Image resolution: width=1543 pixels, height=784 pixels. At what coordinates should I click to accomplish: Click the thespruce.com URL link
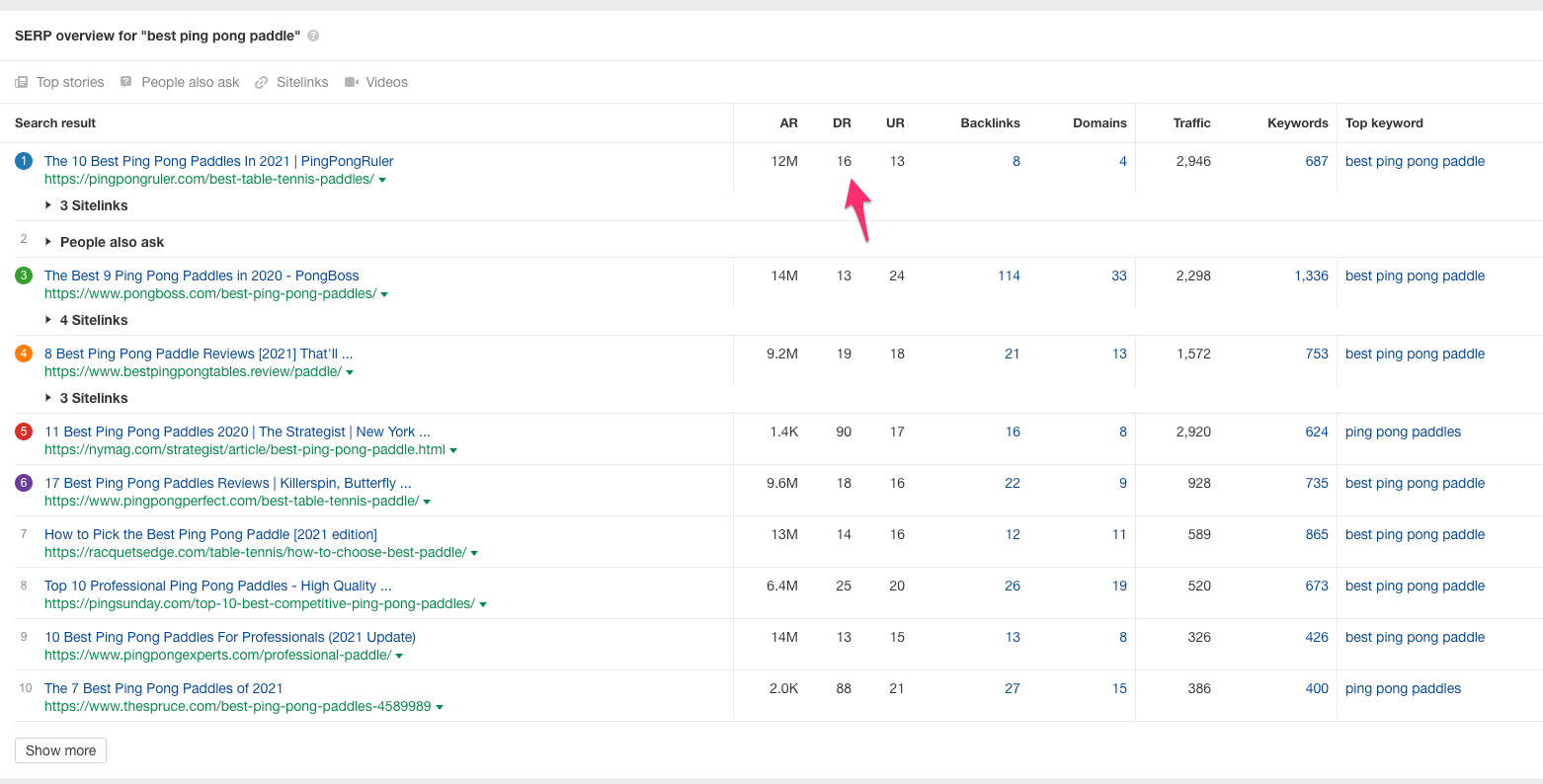click(x=238, y=707)
